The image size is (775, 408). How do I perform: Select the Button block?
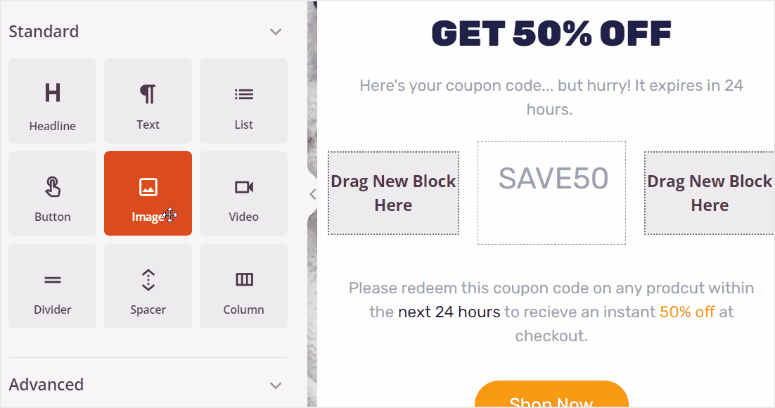[x=52, y=195]
